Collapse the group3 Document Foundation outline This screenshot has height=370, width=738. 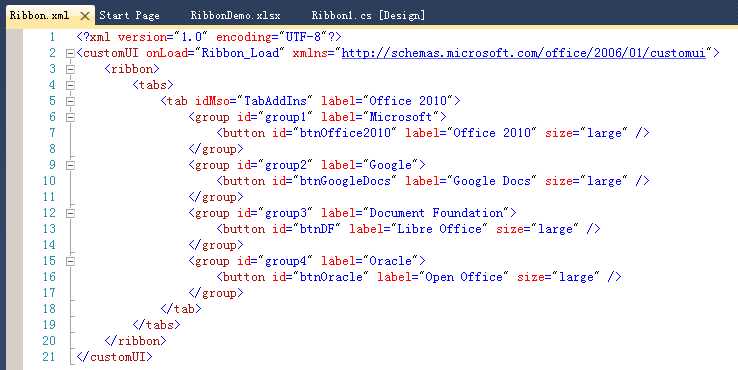[70, 213]
